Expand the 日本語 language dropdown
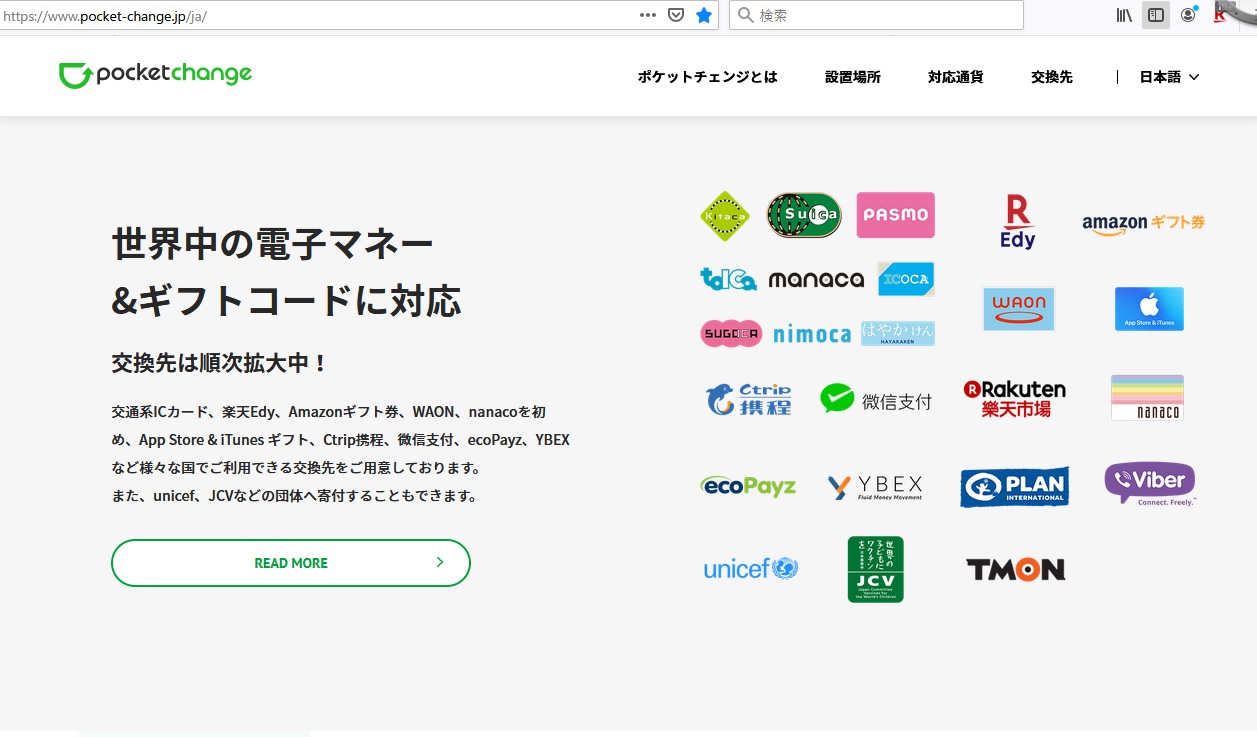1257x737 pixels. [x=1169, y=77]
